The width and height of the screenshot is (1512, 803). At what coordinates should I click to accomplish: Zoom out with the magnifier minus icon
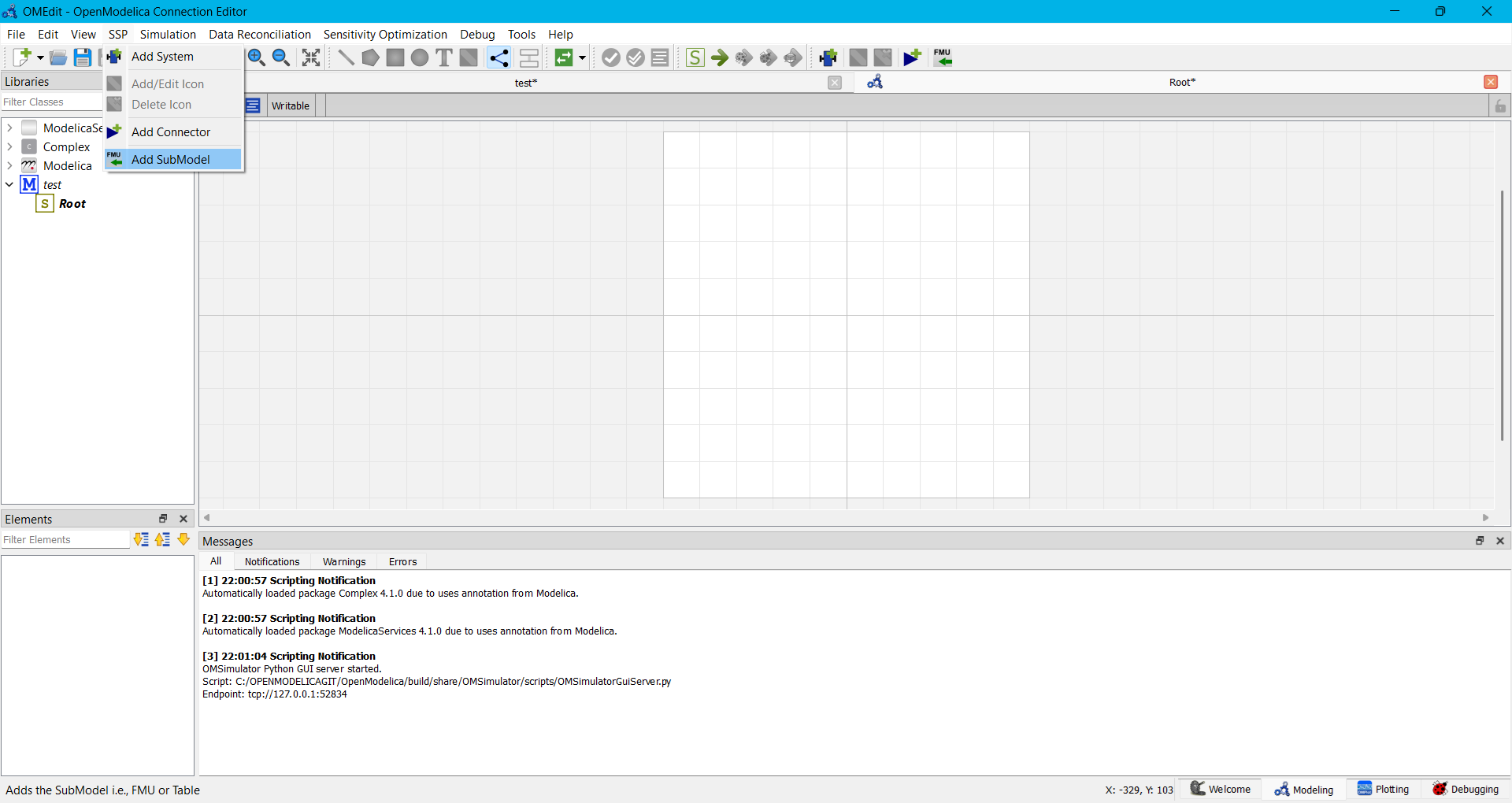pyautogui.click(x=281, y=57)
